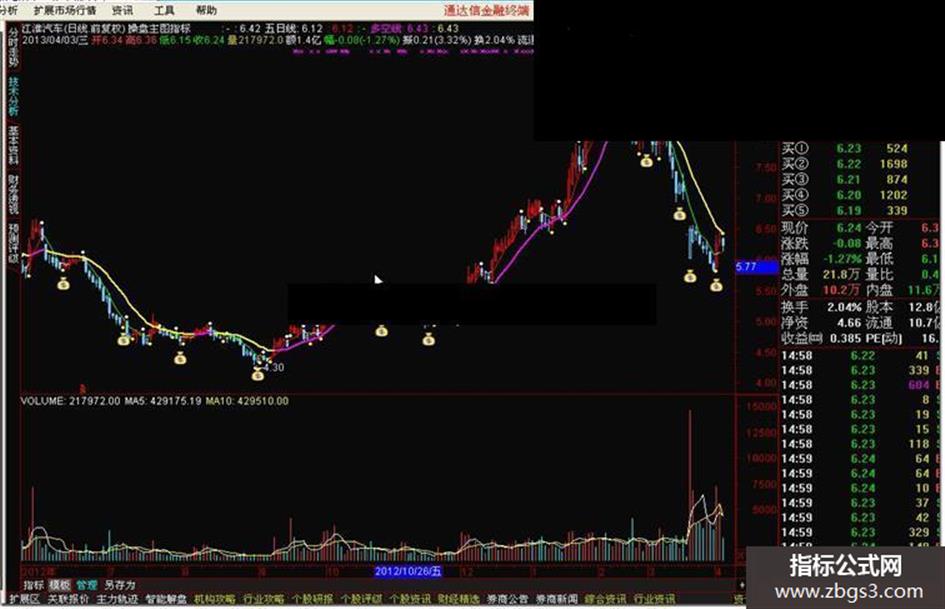
Task: Open the 扩展市场行情 menu
Action: (64, 10)
